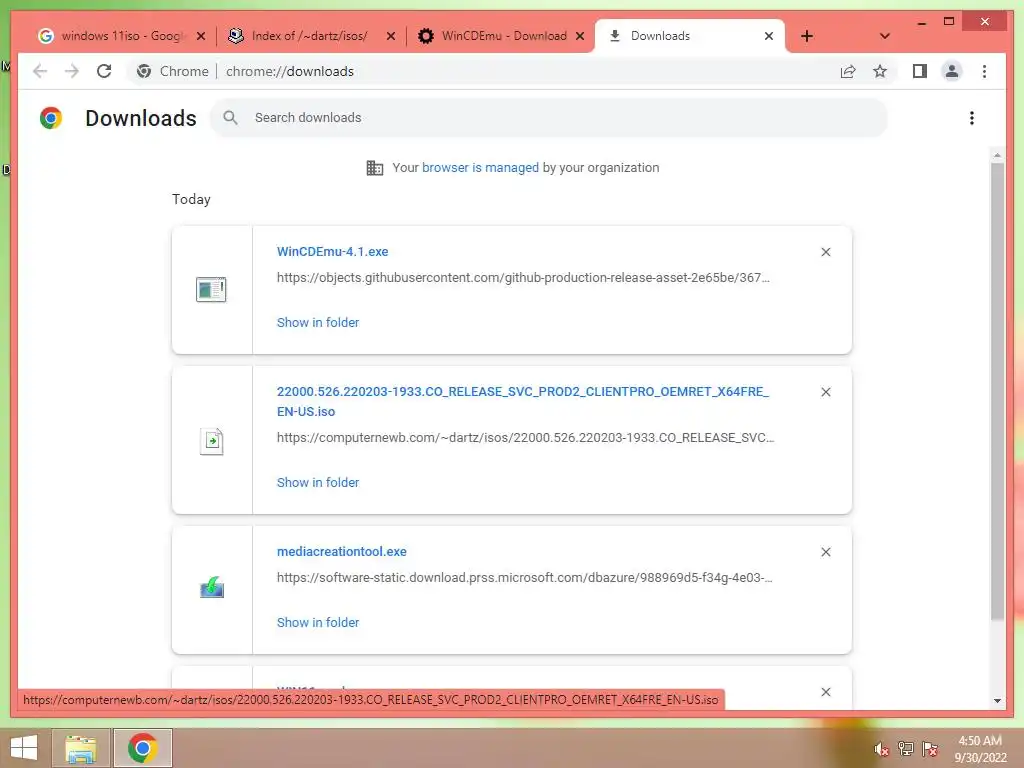Click the 'Downloads' page title
The height and width of the screenshot is (768, 1024).
click(141, 118)
